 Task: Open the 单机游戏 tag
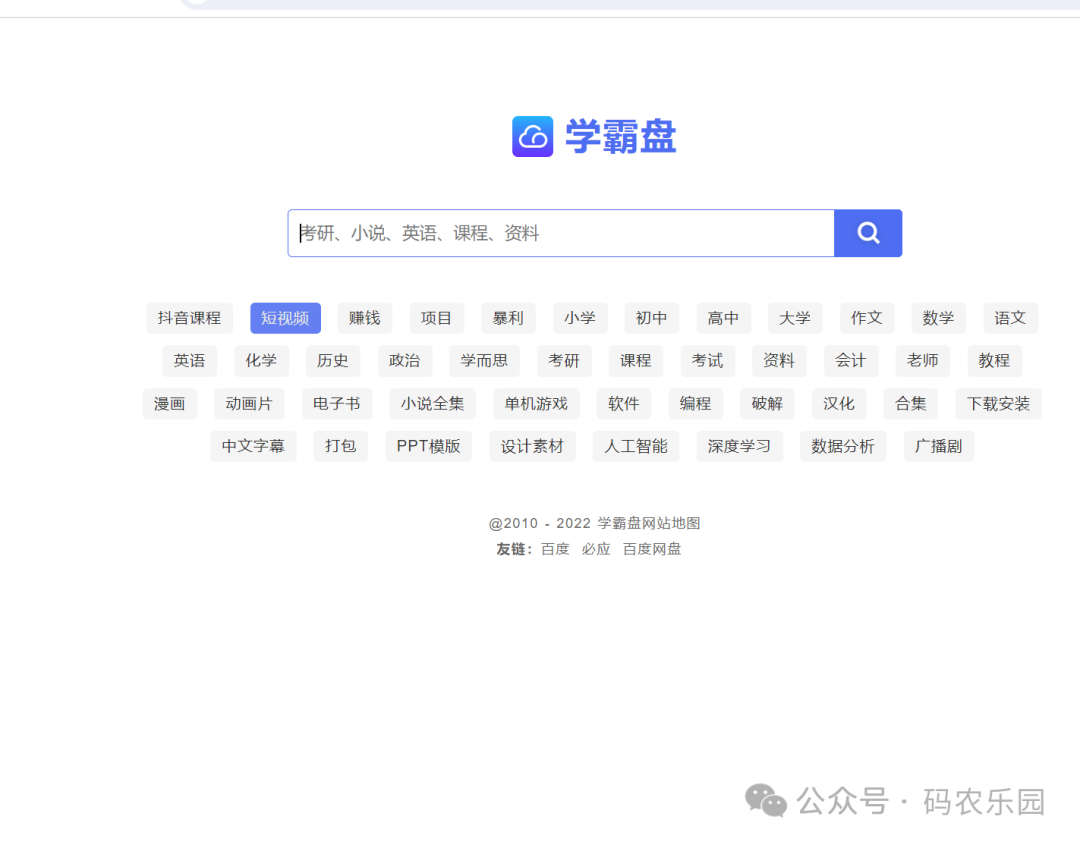pyautogui.click(x=535, y=403)
